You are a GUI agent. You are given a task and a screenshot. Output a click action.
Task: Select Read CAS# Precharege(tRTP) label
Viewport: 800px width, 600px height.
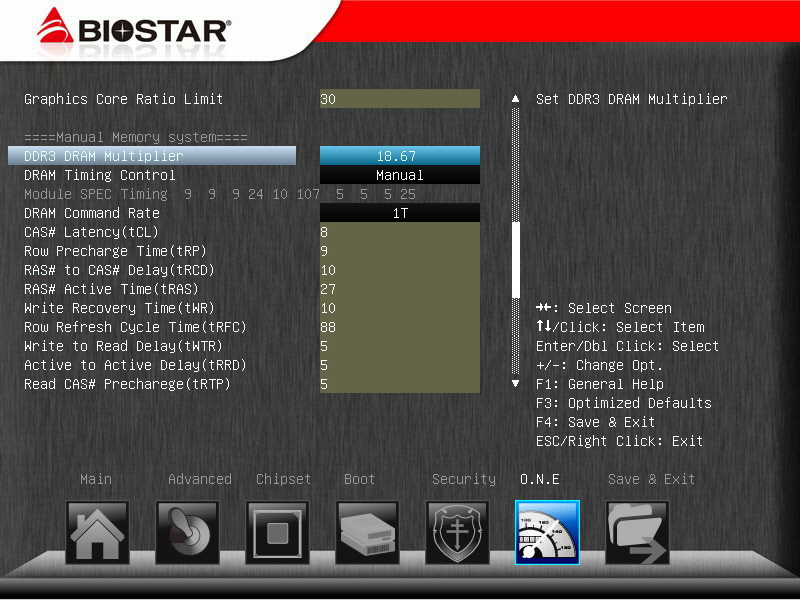click(x=127, y=384)
